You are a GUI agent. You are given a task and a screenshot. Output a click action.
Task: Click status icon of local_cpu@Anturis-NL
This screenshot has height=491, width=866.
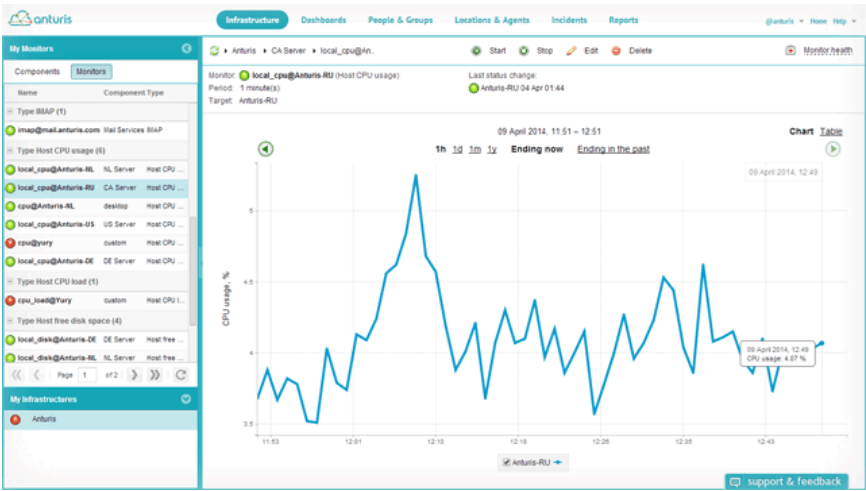10,170
